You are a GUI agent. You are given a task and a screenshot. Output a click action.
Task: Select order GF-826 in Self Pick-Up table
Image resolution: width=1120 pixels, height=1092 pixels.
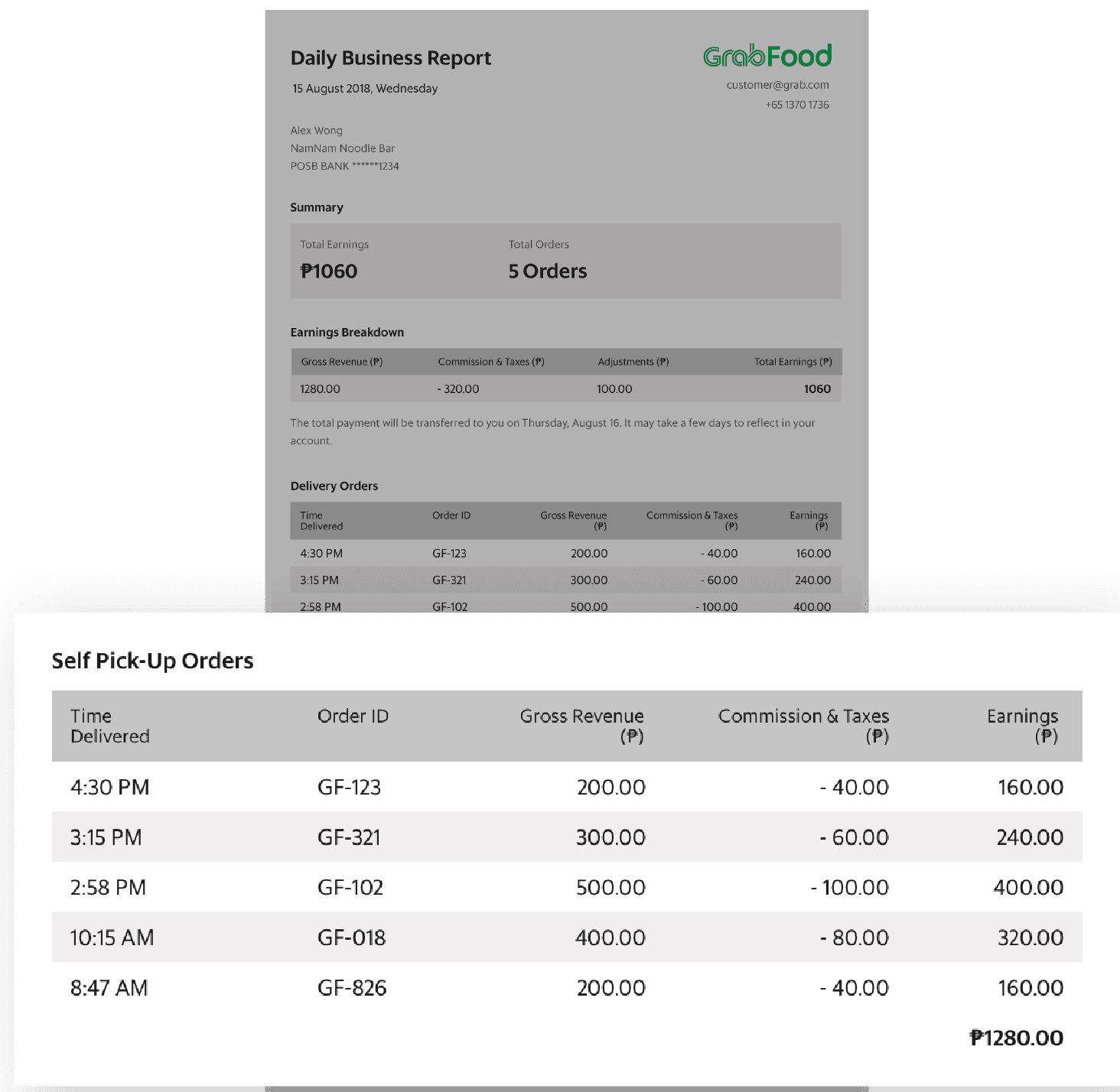pyautogui.click(x=352, y=988)
